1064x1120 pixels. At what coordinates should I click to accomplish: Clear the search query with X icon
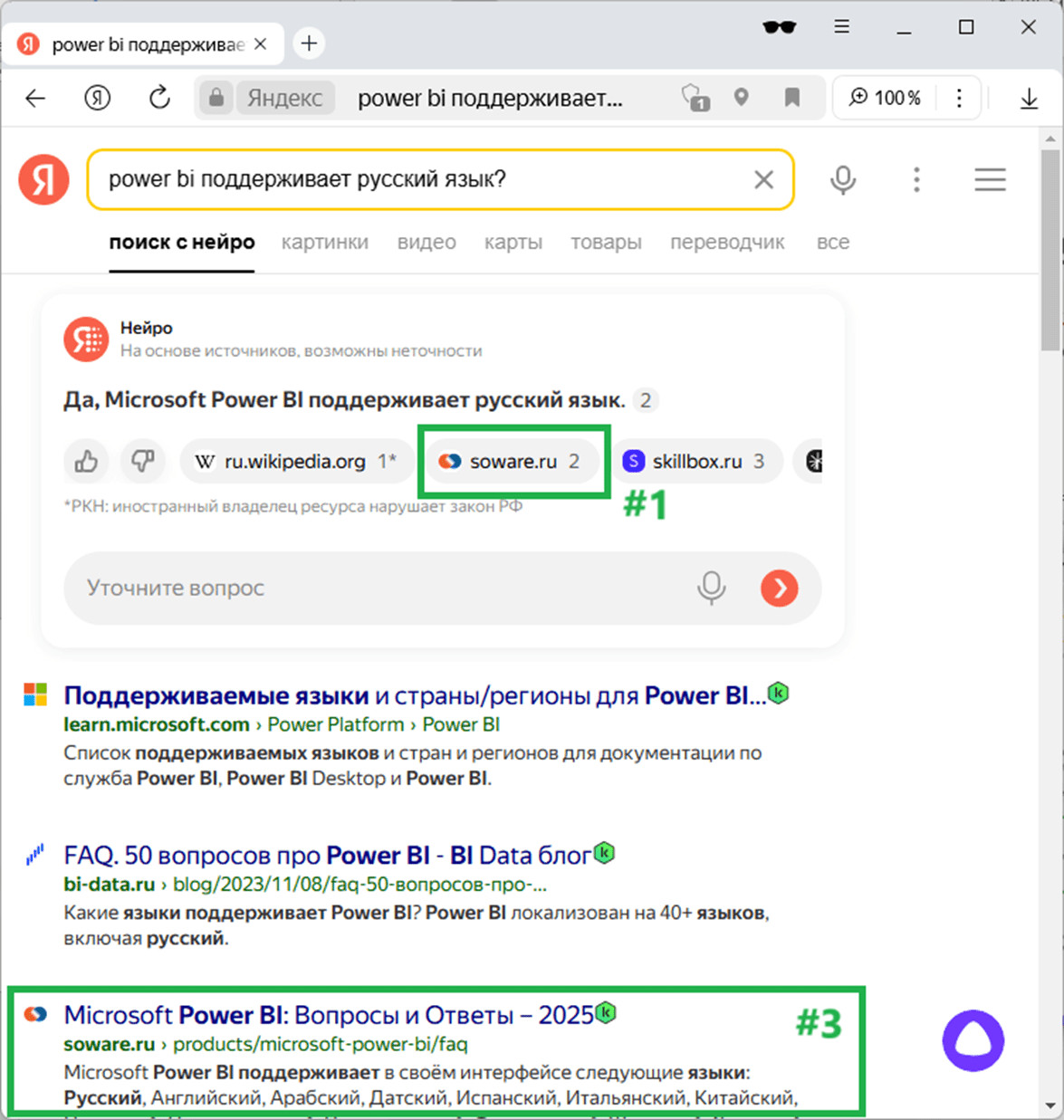764,179
